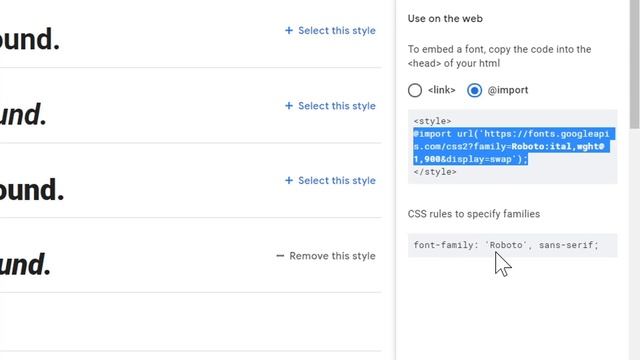Click the <link> option label
640x360 pixels.
coord(442,90)
